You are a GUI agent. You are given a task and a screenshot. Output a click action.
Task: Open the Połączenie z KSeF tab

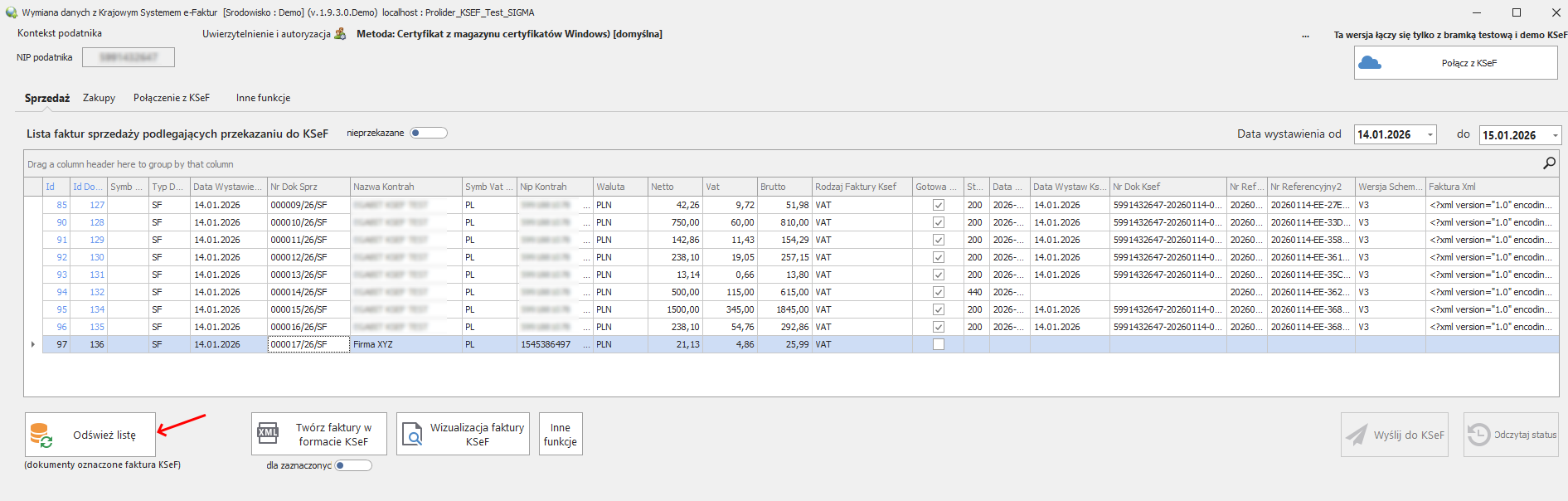coord(172,98)
